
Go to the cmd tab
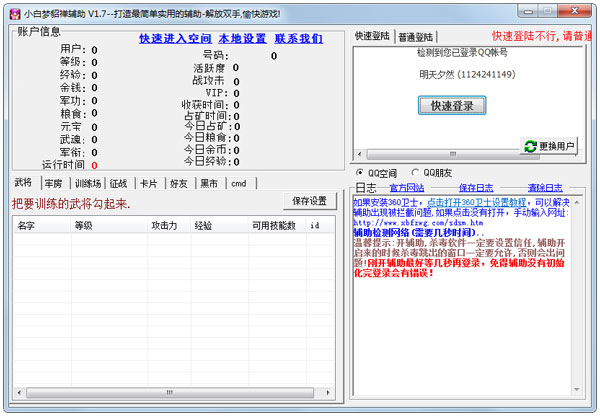[238, 183]
